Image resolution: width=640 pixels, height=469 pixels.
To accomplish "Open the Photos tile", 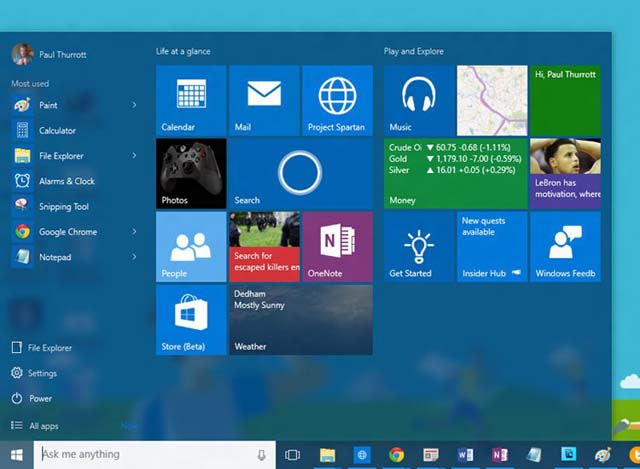I will click(x=191, y=173).
